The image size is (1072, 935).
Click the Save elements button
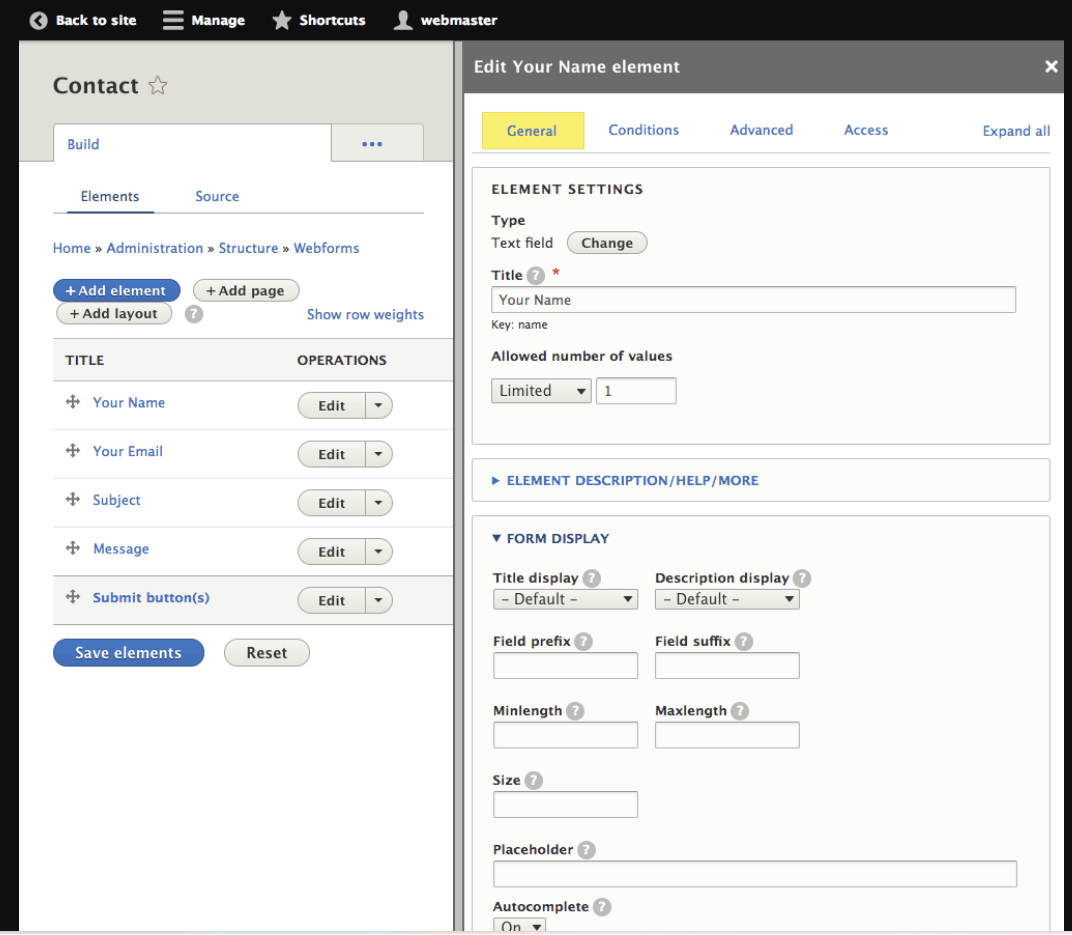(128, 652)
